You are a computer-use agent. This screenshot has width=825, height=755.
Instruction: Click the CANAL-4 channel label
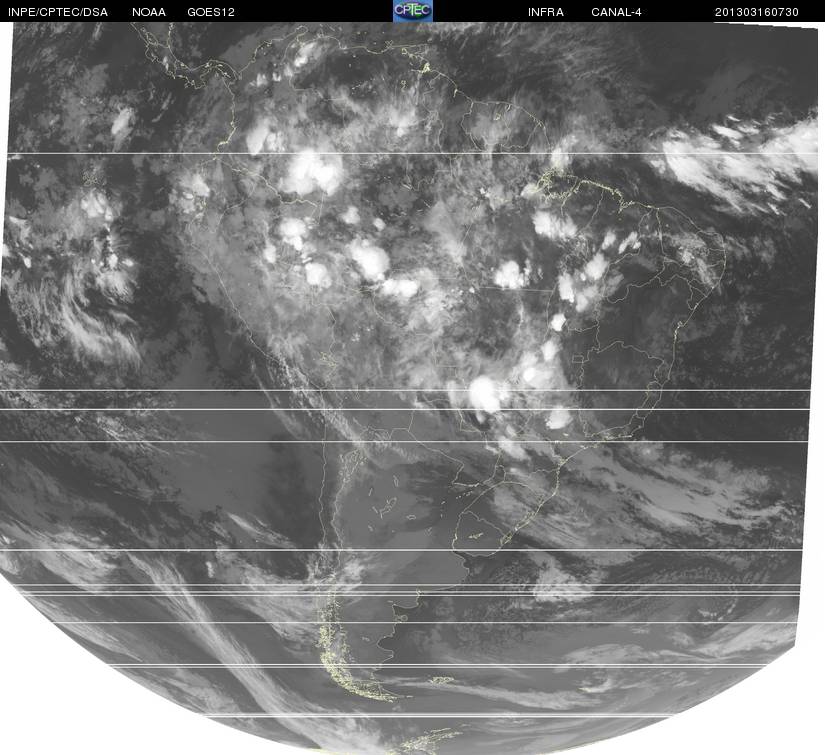(616, 12)
